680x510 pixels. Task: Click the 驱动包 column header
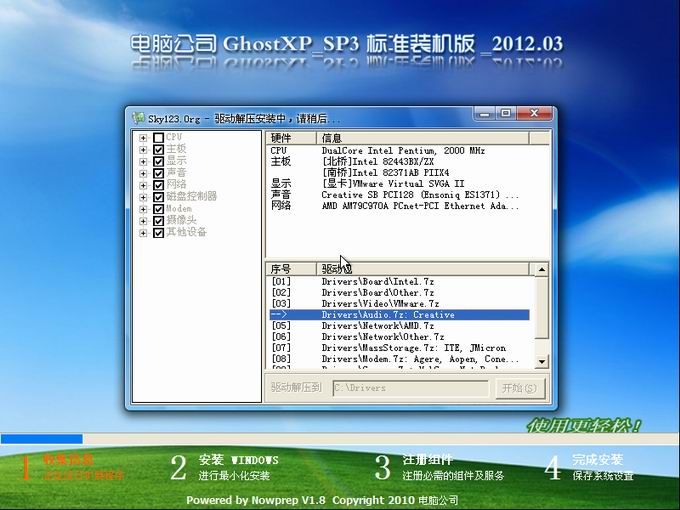coord(423,269)
